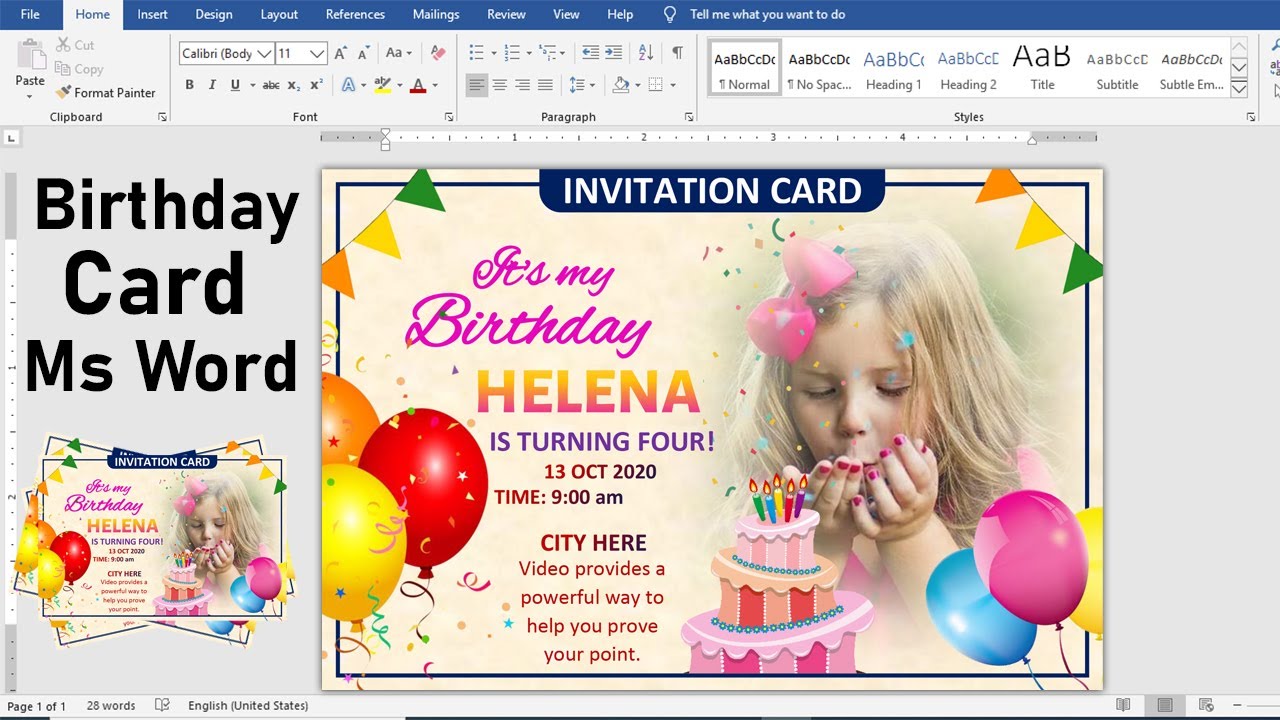
Task: Toggle Strikethrough text formatting
Action: [270, 85]
